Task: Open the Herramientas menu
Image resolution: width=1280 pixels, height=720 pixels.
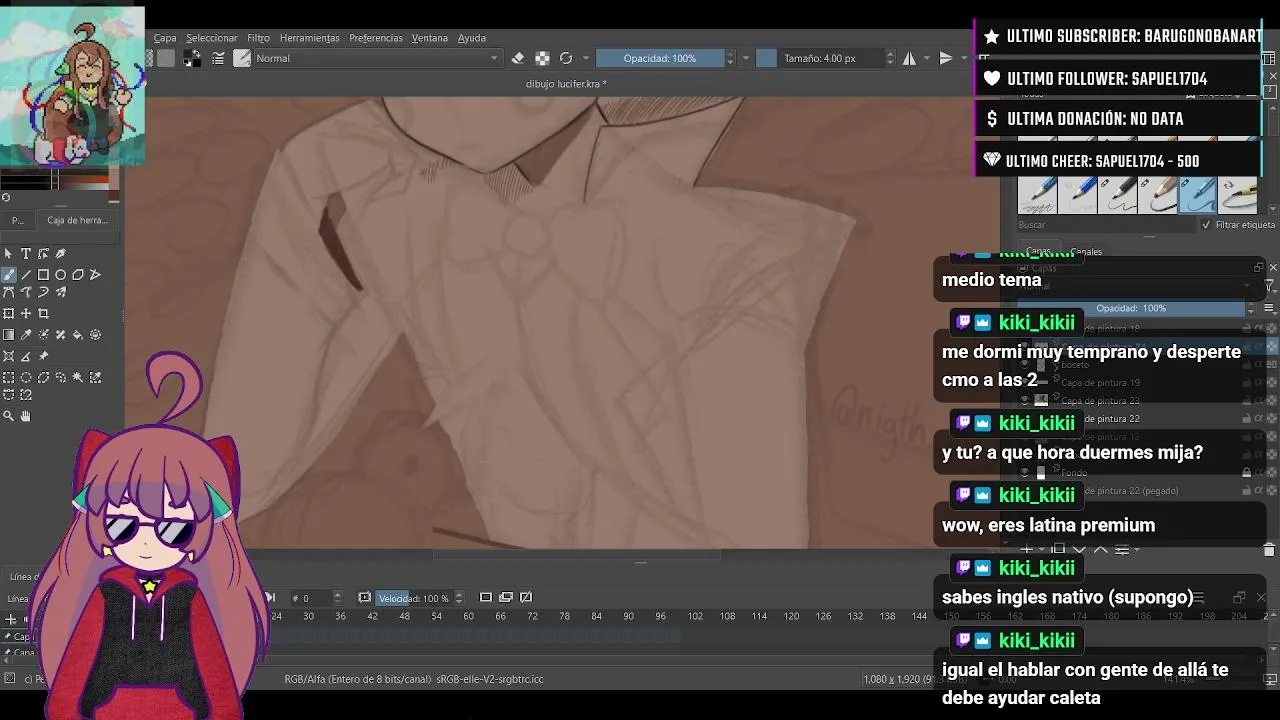Action: point(309,38)
